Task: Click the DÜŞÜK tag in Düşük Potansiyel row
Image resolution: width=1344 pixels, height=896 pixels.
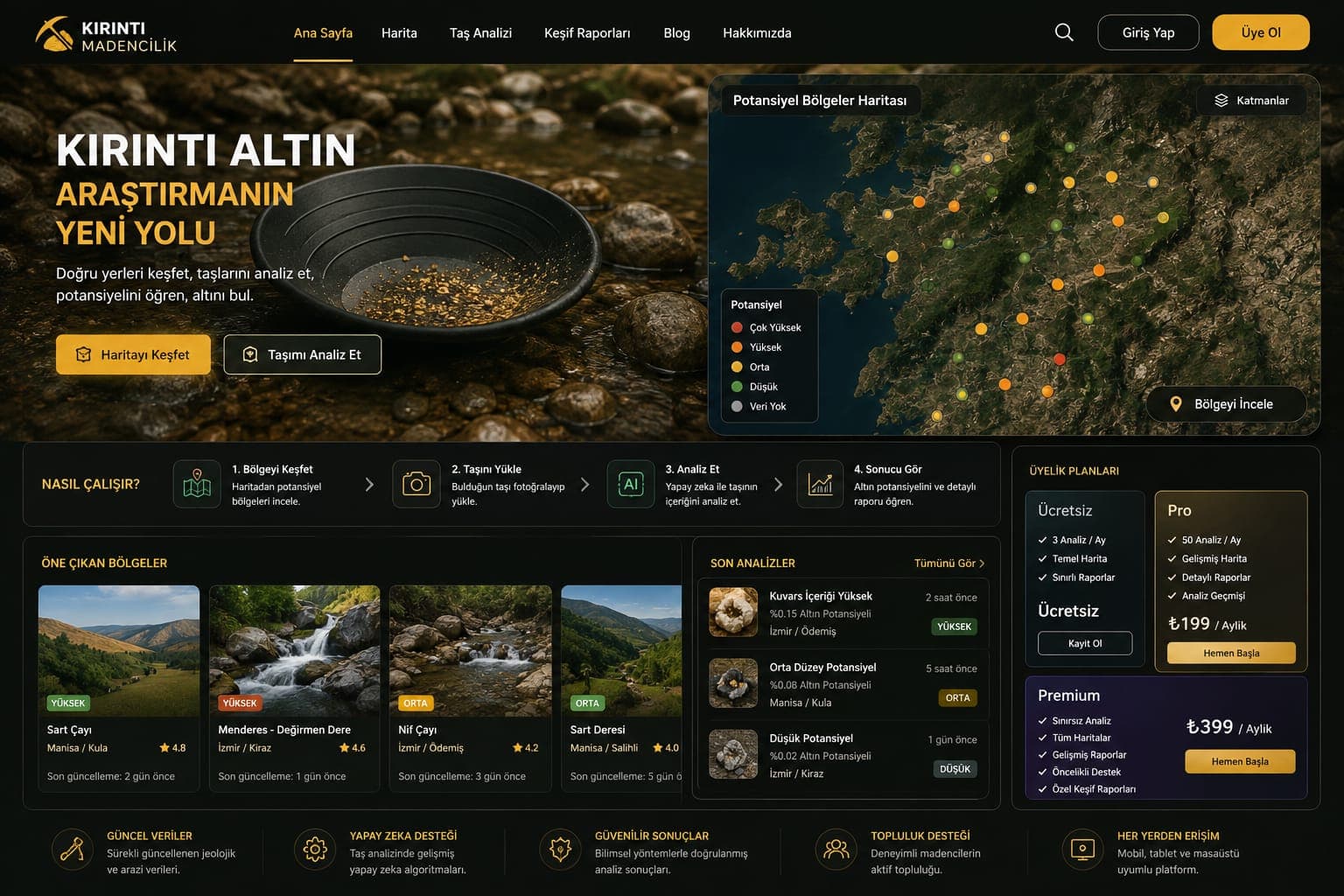Action: (x=955, y=769)
